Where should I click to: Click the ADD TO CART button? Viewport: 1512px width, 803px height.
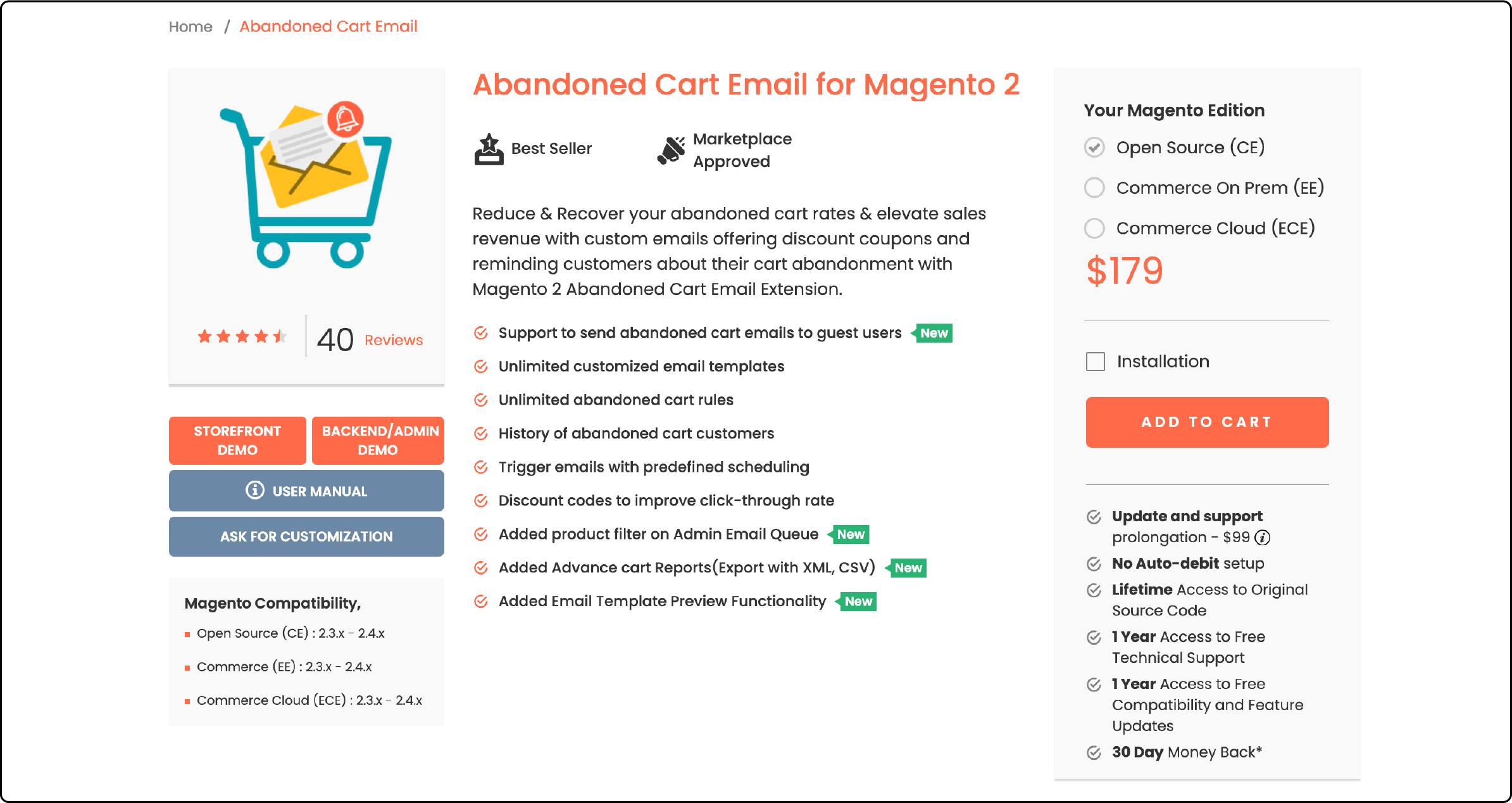pos(1207,422)
